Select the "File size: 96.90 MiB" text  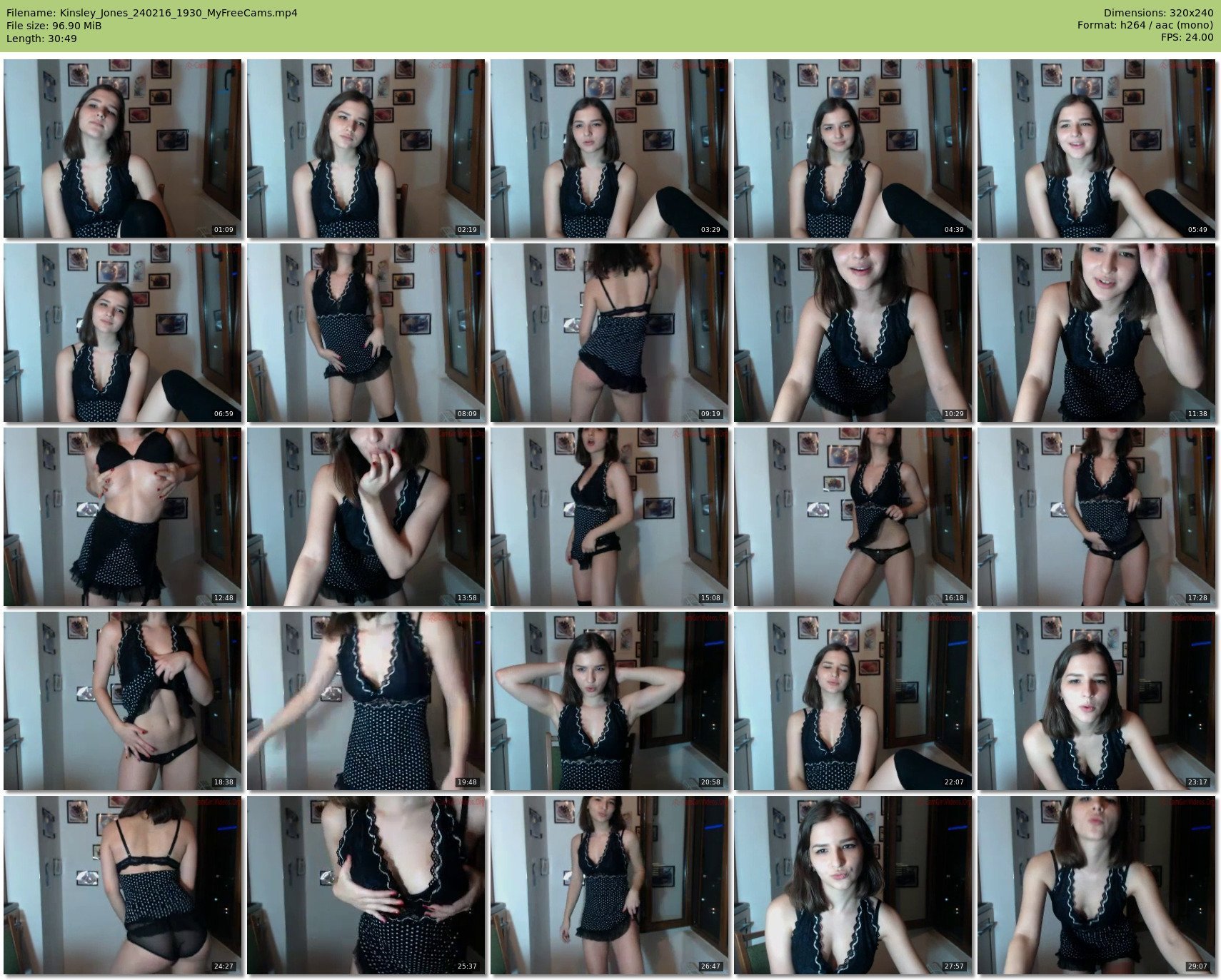[54, 26]
